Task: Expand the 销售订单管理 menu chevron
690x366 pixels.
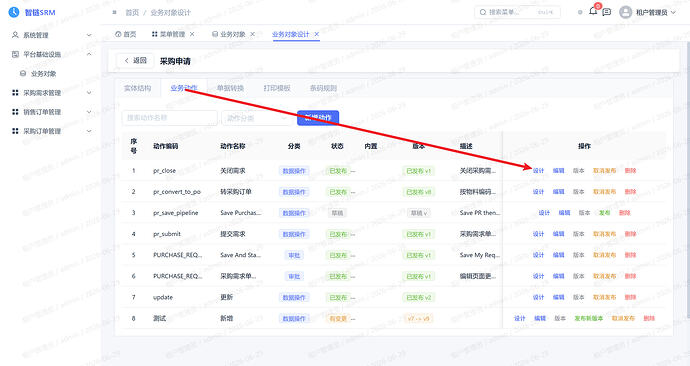Action: coord(89,112)
